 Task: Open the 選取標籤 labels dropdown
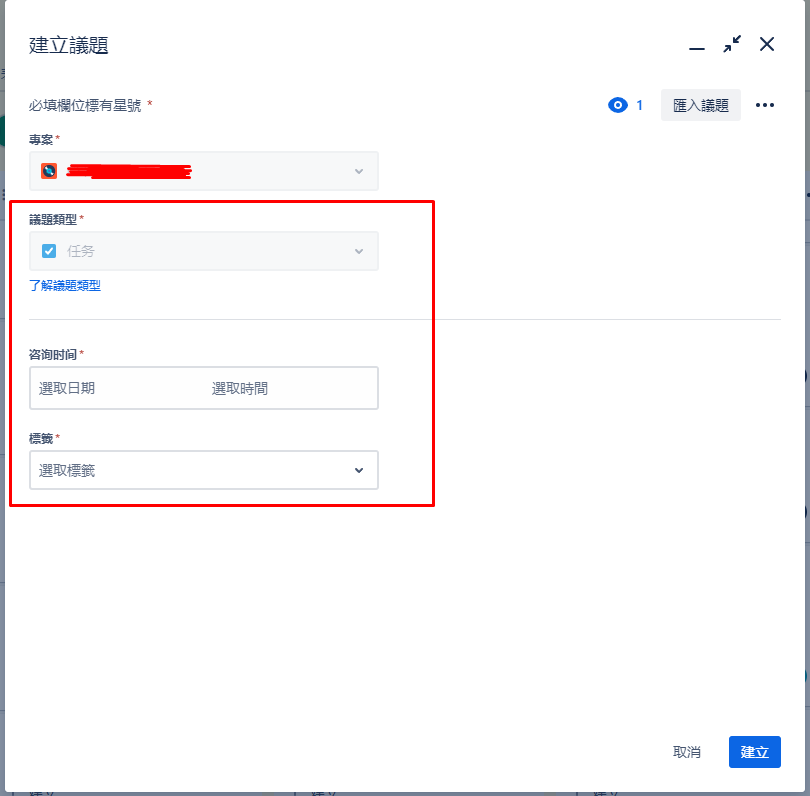204,470
